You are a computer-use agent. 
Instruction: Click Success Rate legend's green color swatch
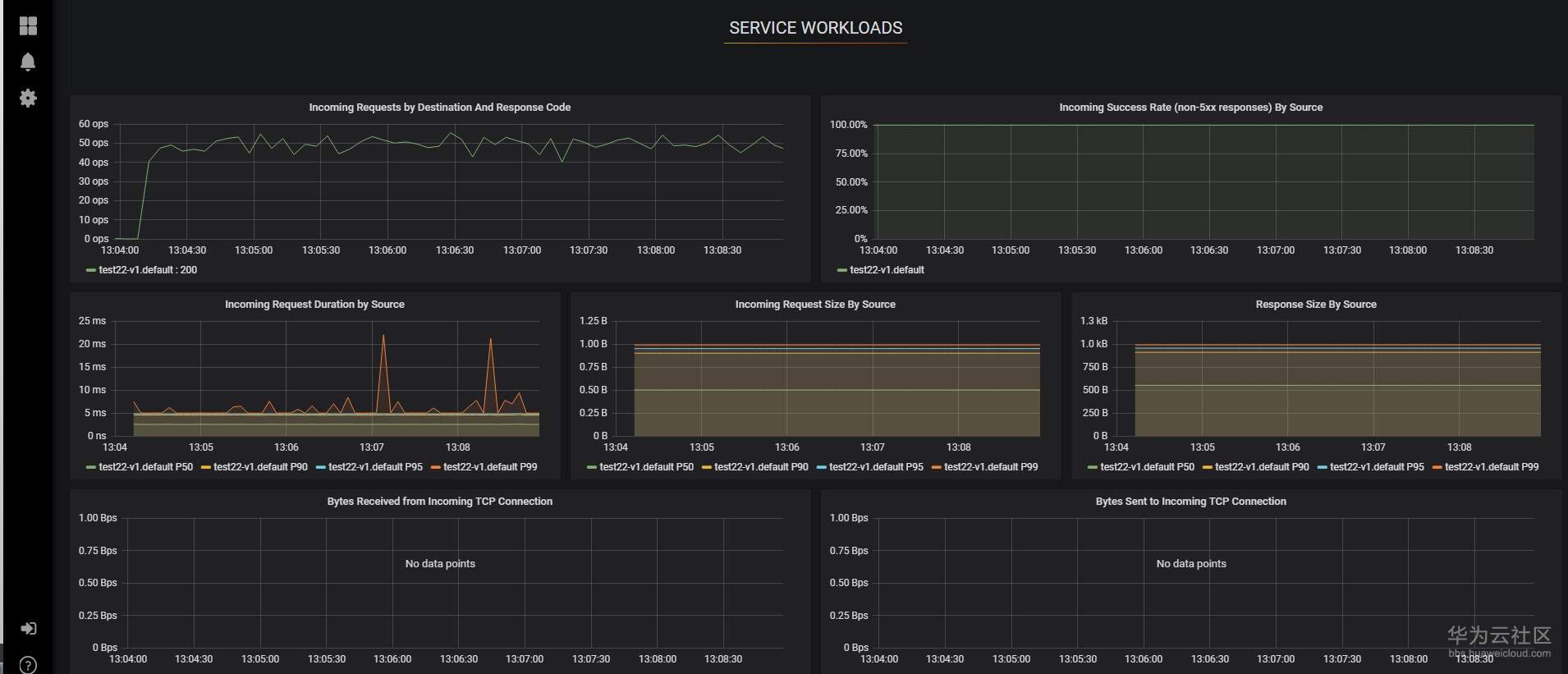pyautogui.click(x=841, y=270)
